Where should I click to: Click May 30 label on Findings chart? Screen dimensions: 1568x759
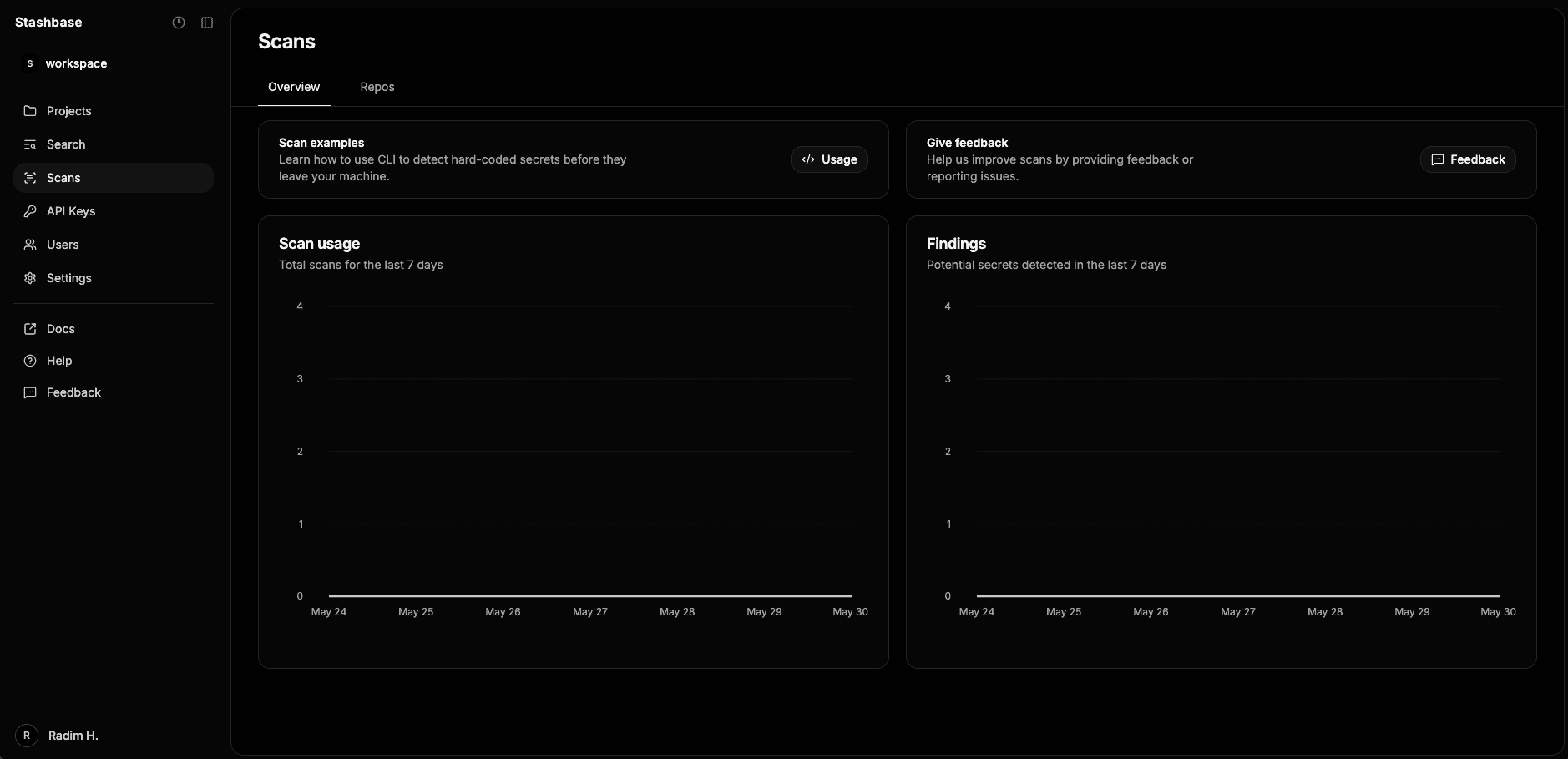(1498, 612)
